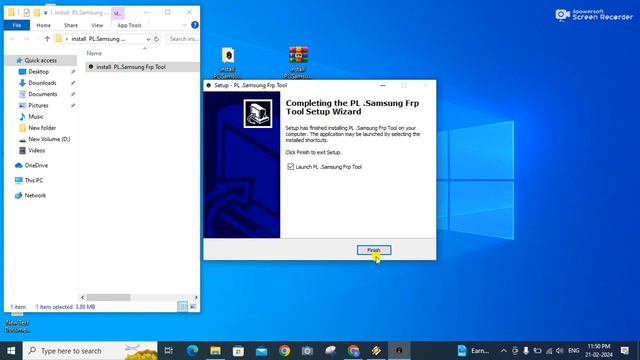Open New Volume (D:) in navigation pane
The image size is (640, 360).
point(49,139)
